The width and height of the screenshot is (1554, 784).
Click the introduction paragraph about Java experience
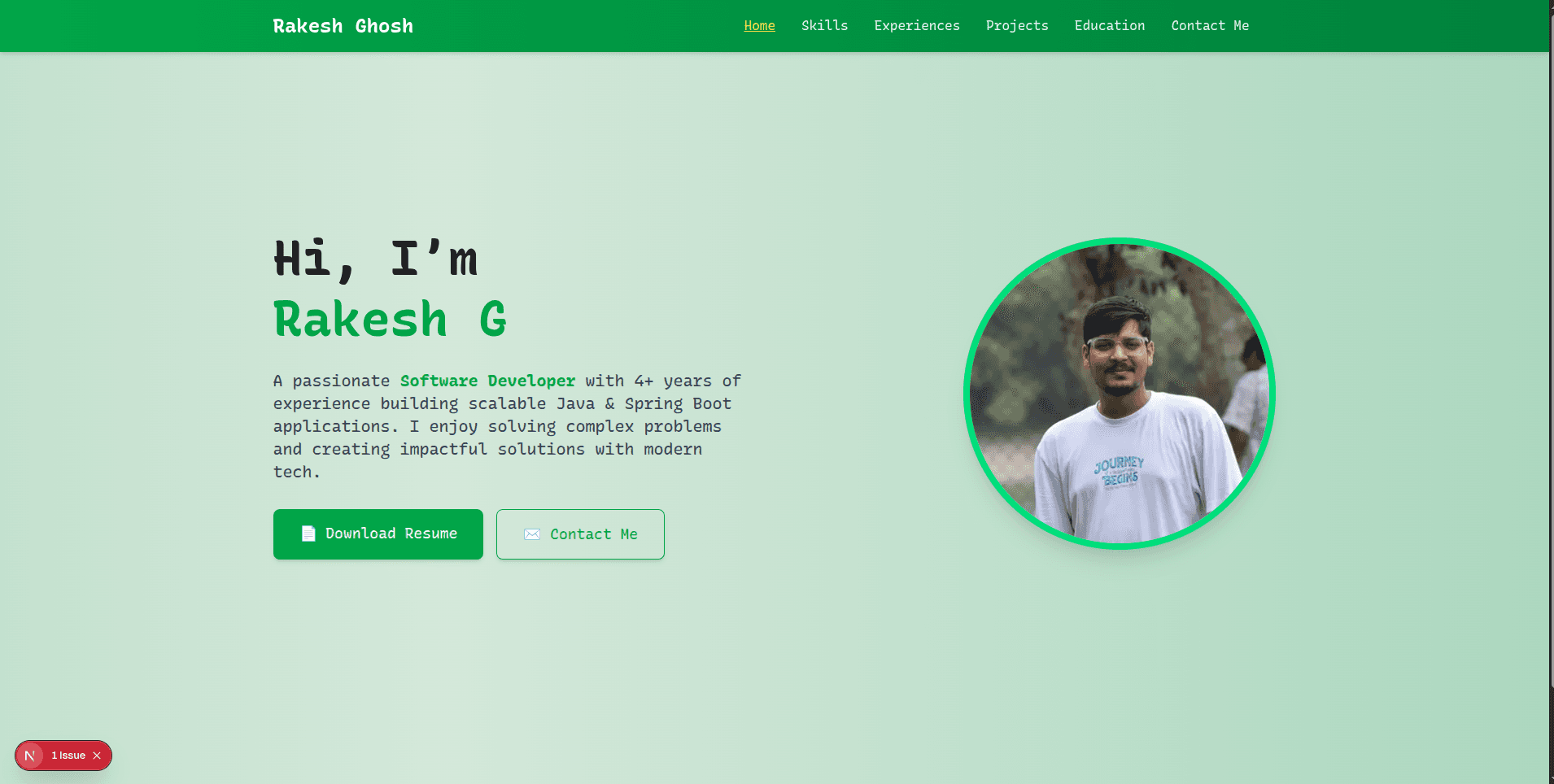(504, 426)
